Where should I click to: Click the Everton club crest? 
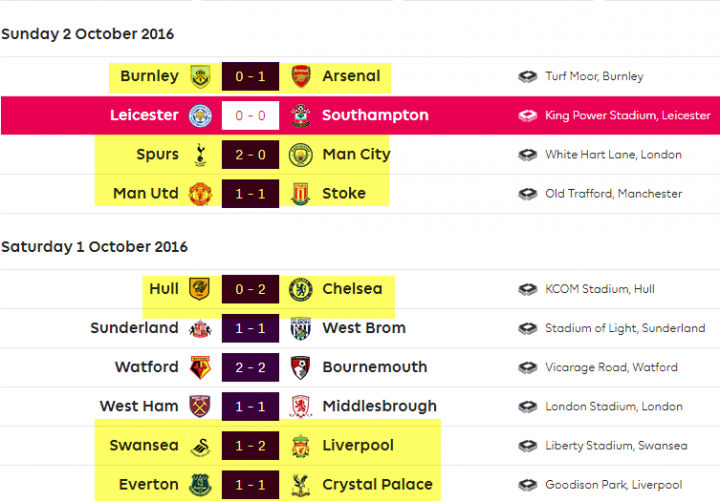click(x=200, y=485)
